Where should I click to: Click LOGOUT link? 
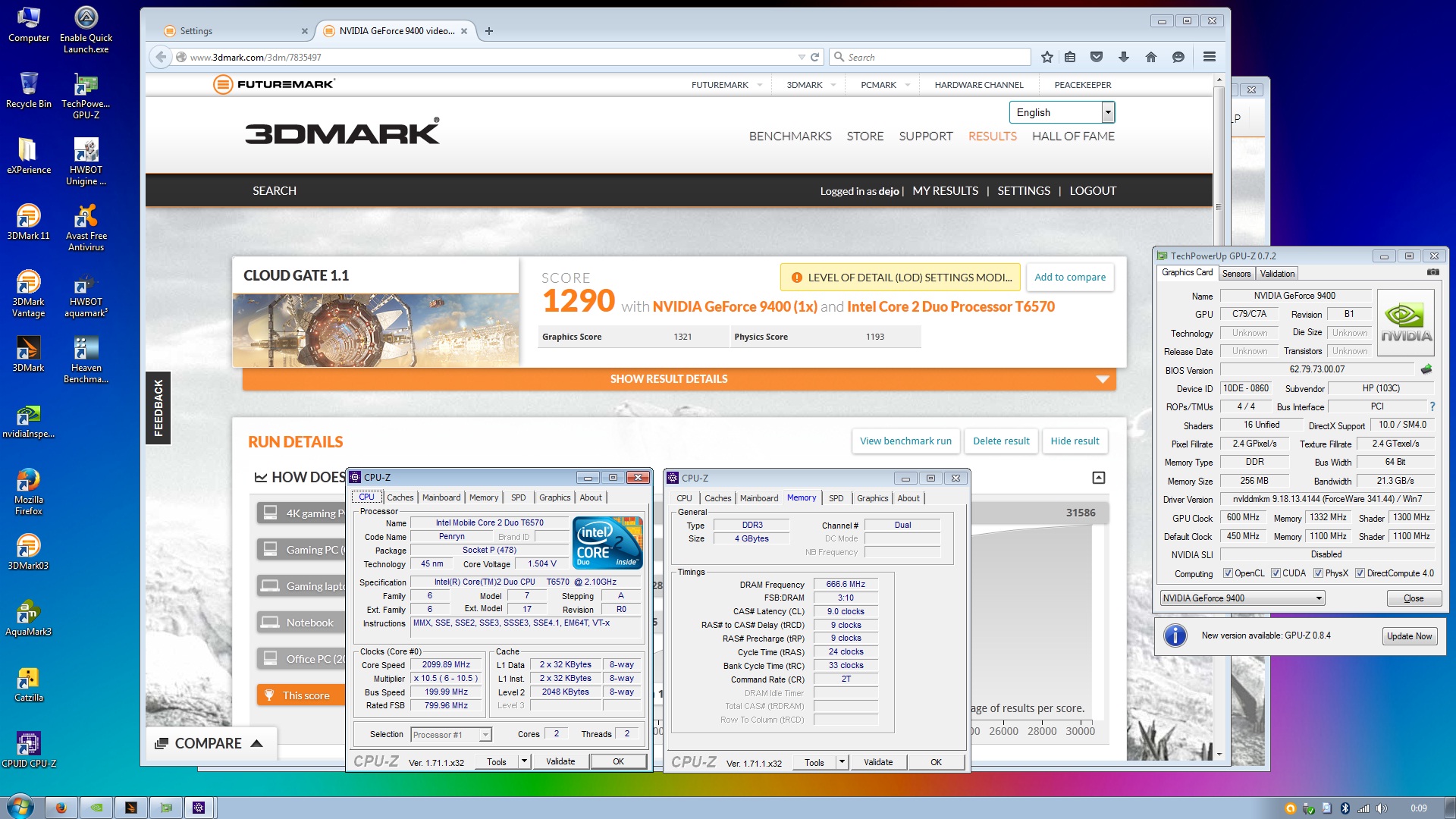(1093, 191)
